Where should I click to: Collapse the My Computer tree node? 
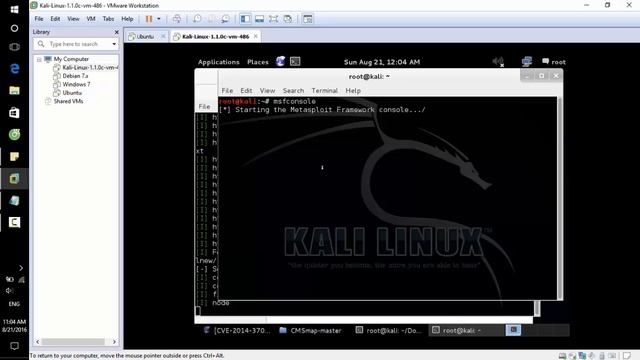tap(39, 59)
